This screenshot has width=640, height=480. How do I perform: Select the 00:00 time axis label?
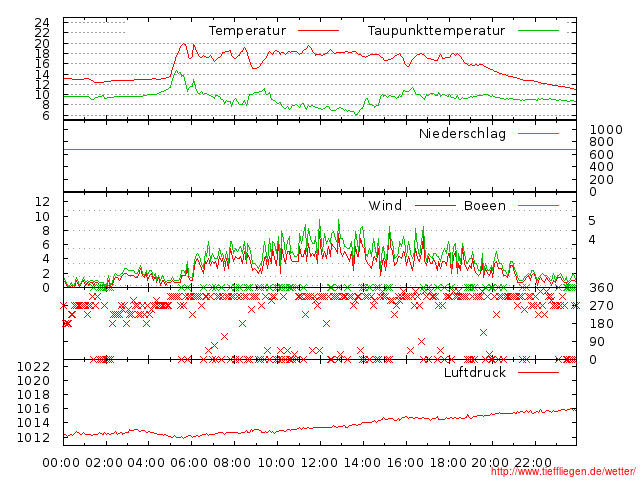61,463
